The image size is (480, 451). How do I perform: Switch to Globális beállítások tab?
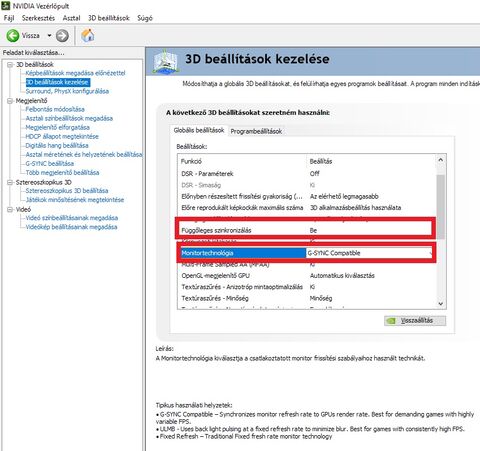click(199, 130)
